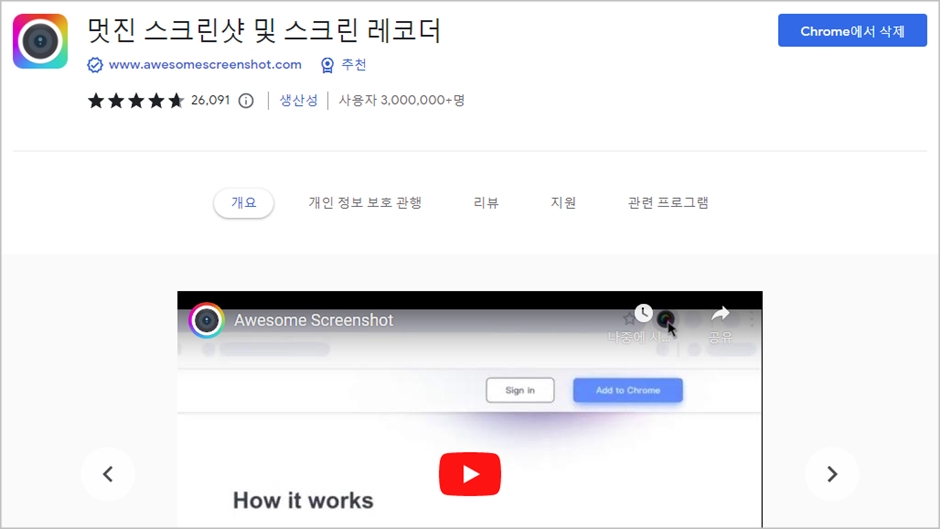The width and height of the screenshot is (940, 529).
Task: Click the Sign in button in video
Action: (520, 390)
